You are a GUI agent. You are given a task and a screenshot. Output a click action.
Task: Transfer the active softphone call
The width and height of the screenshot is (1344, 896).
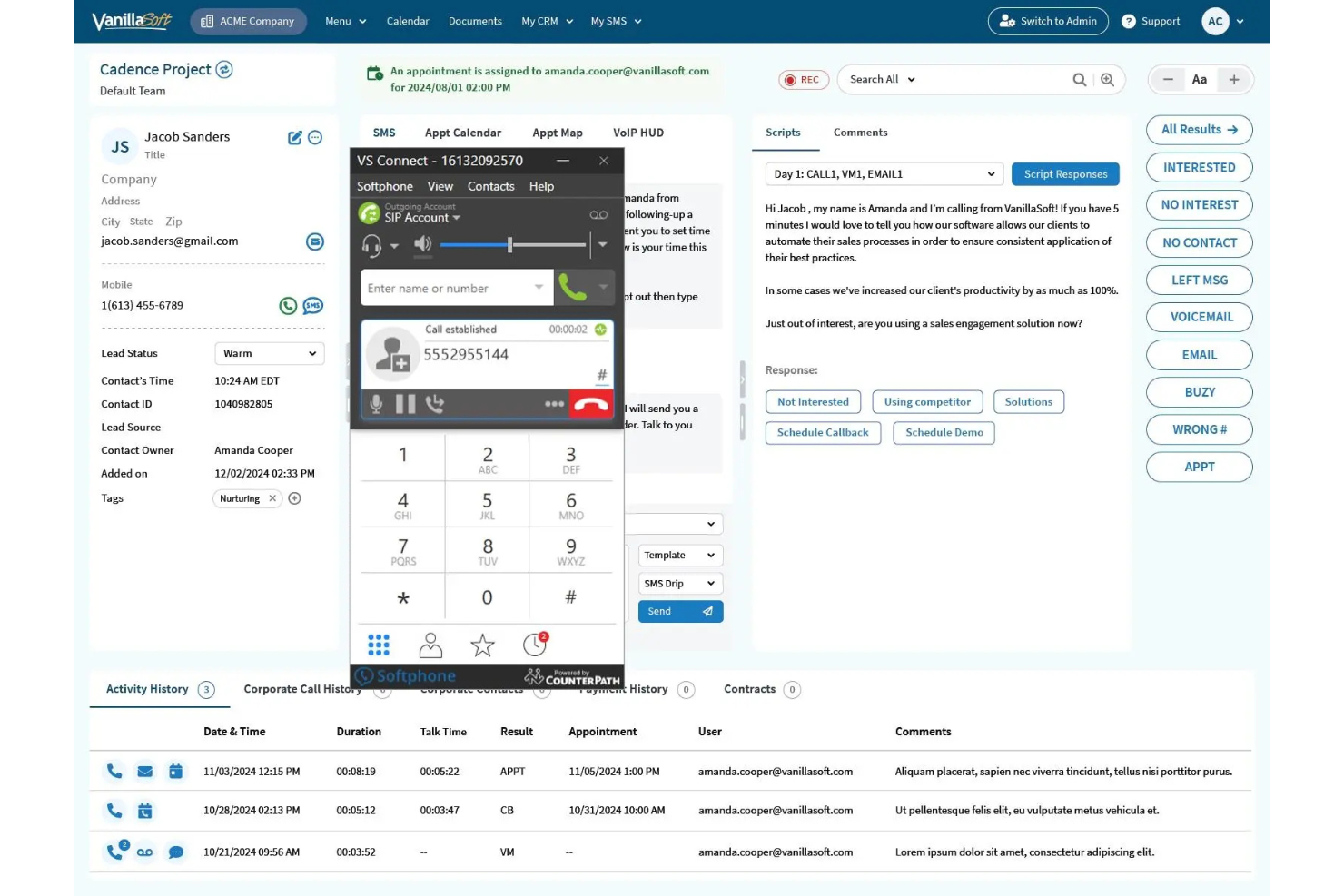click(435, 404)
